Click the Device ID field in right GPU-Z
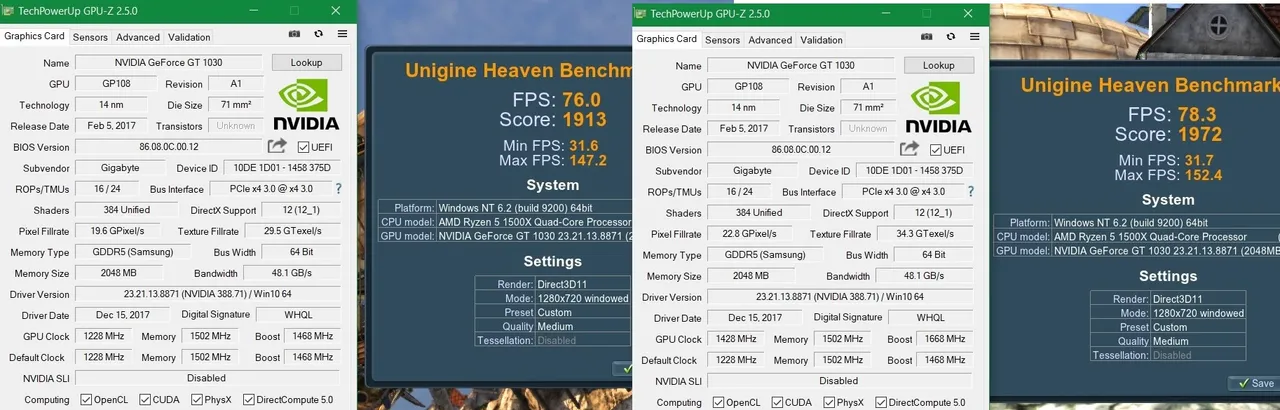Screen dimensions: 1280x410 pos(915,171)
